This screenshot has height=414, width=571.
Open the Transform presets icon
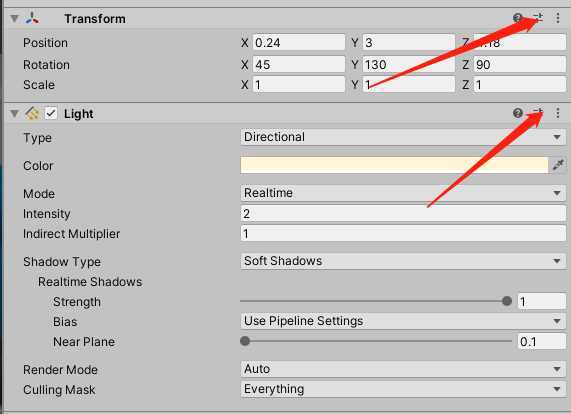538,17
